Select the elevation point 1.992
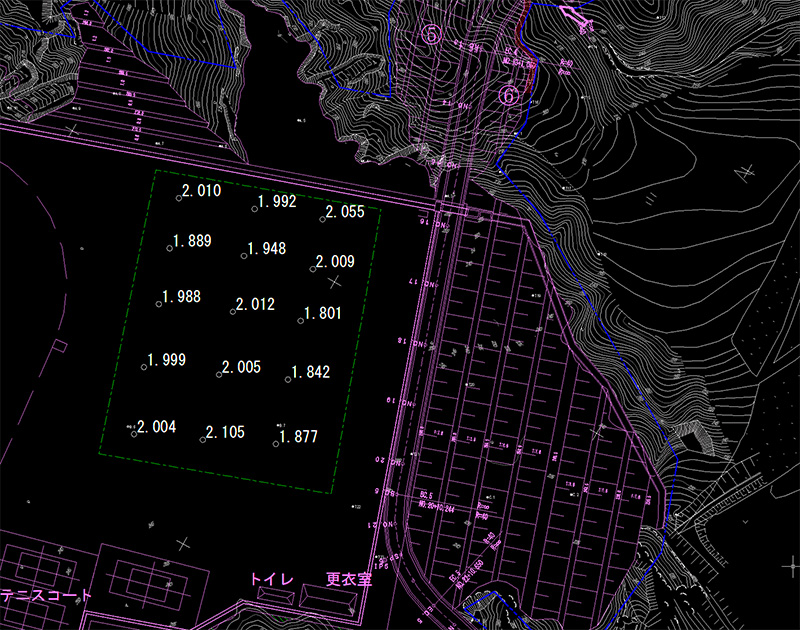Viewport: 800px width, 630px height. click(x=276, y=202)
